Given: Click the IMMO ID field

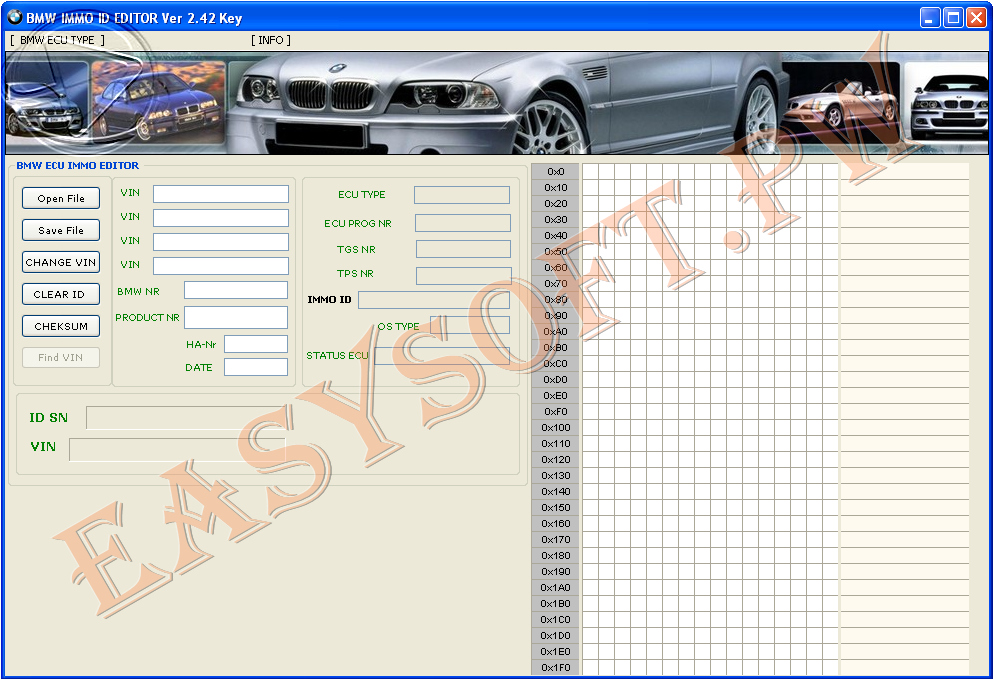Looking at the screenshot, I should pos(434,300).
